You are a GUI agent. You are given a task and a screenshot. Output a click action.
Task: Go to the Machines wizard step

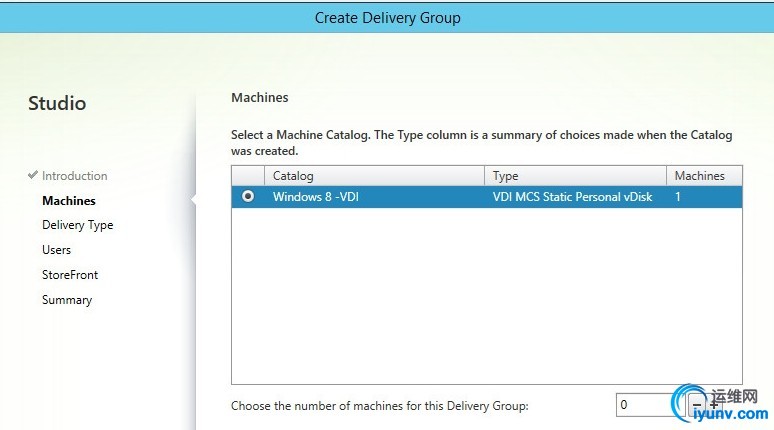69,200
